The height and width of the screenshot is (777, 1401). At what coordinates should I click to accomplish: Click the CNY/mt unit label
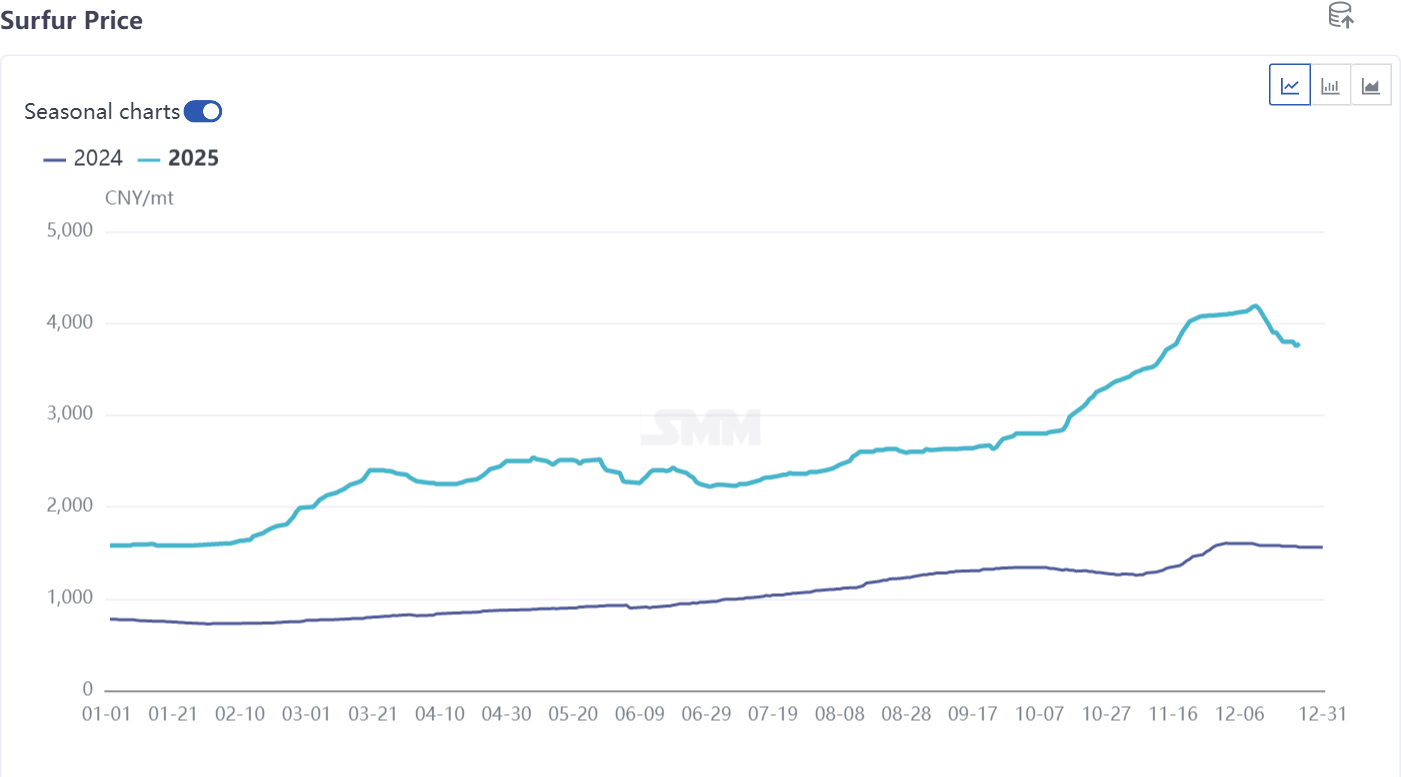click(139, 198)
